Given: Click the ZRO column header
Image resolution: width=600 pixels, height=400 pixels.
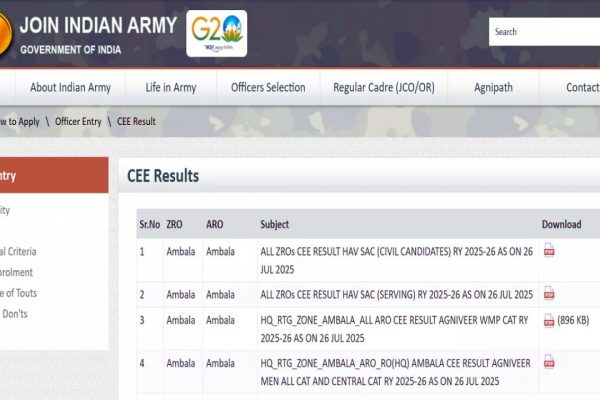Looking at the screenshot, I should [174, 224].
